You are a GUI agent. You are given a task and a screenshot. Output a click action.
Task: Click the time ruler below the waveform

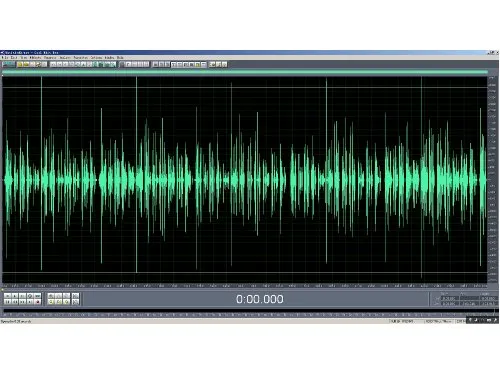click(x=245, y=286)
